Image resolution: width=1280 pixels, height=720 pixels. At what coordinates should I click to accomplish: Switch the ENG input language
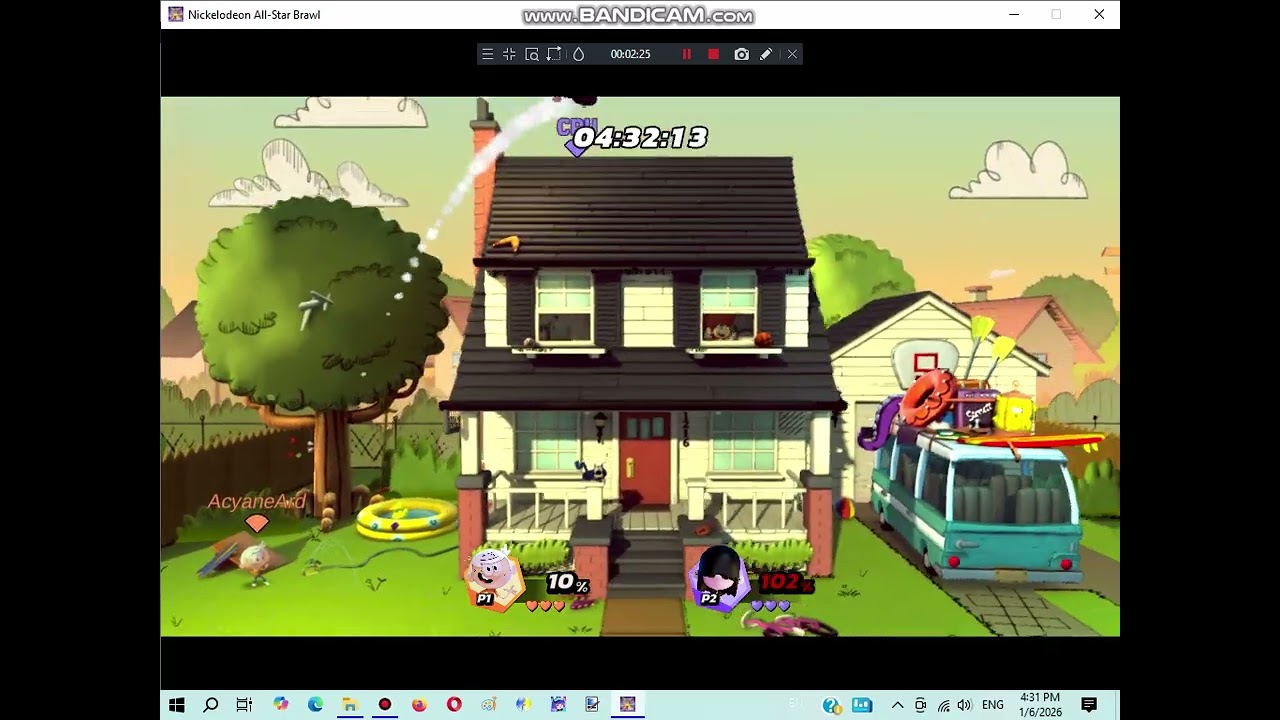coord(993,706)
